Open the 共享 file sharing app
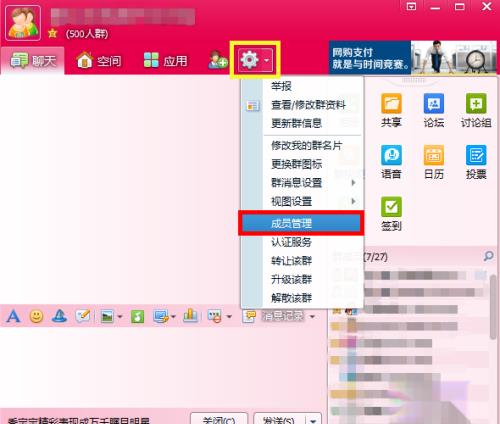Viewport: 500px width, 424px height. click(x=391, y=110)
